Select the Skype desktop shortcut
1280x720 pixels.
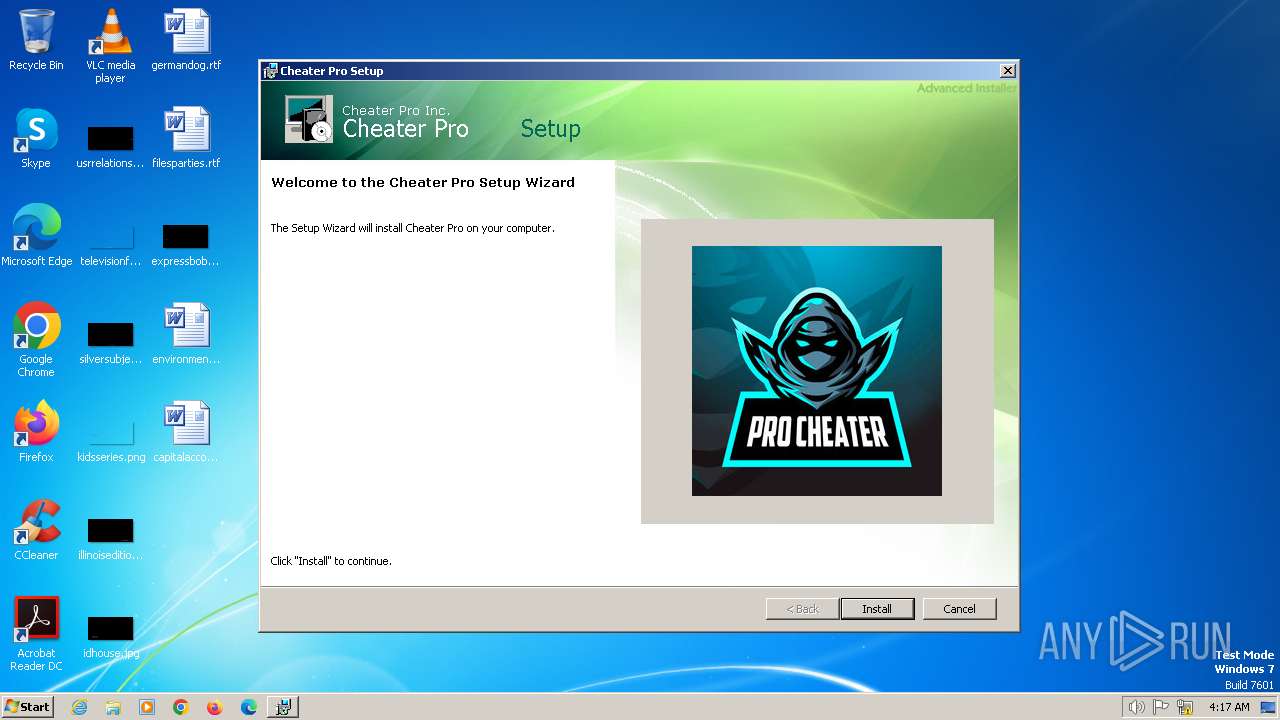point(36,138)
